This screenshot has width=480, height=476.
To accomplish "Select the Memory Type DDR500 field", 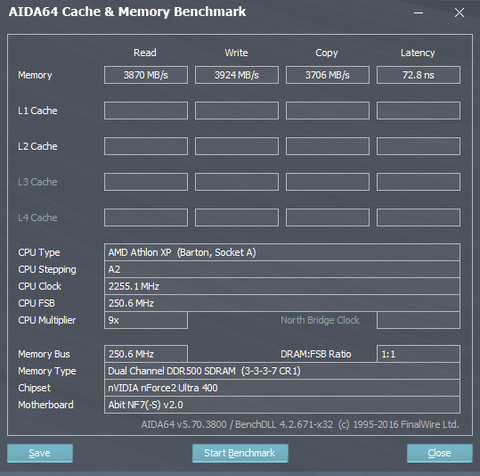I will pos(282,371).
